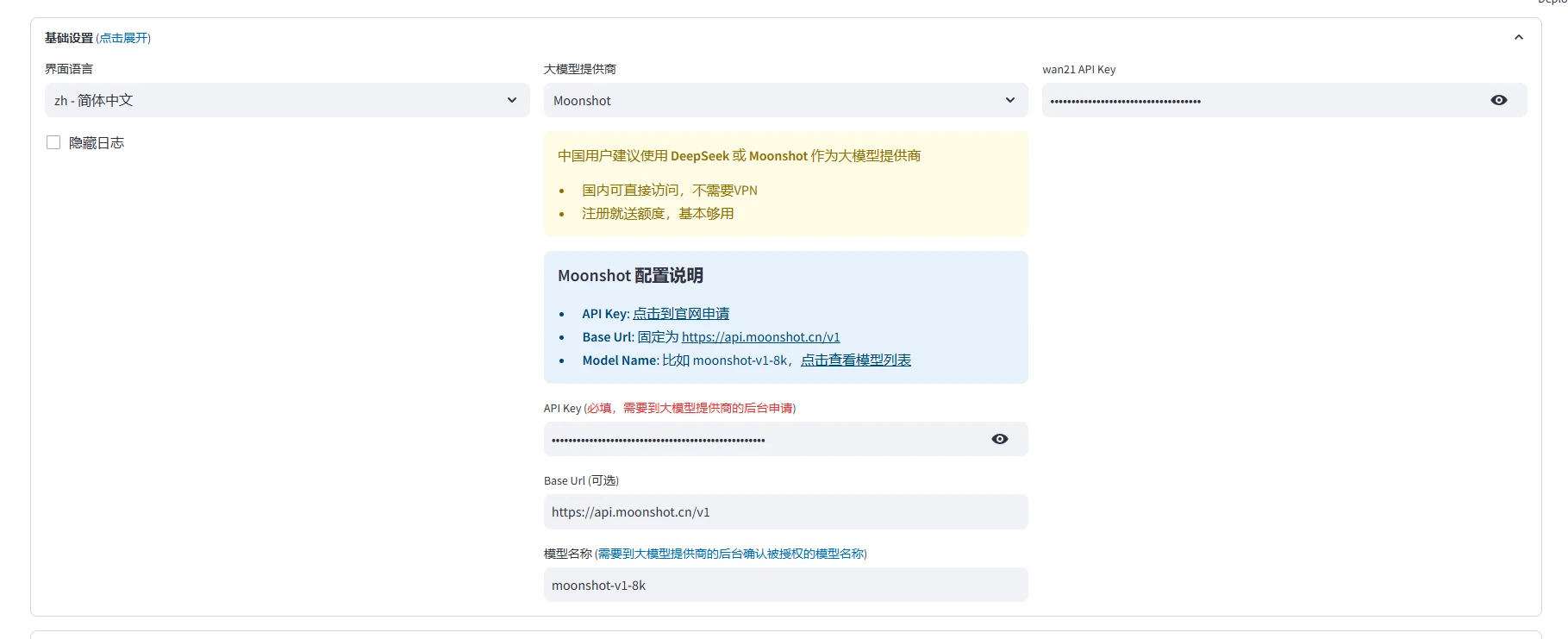Enable the 隐藏日志 checkbox
The image size is (1568, 639).
pyautogui.click(x=53, y=142)
